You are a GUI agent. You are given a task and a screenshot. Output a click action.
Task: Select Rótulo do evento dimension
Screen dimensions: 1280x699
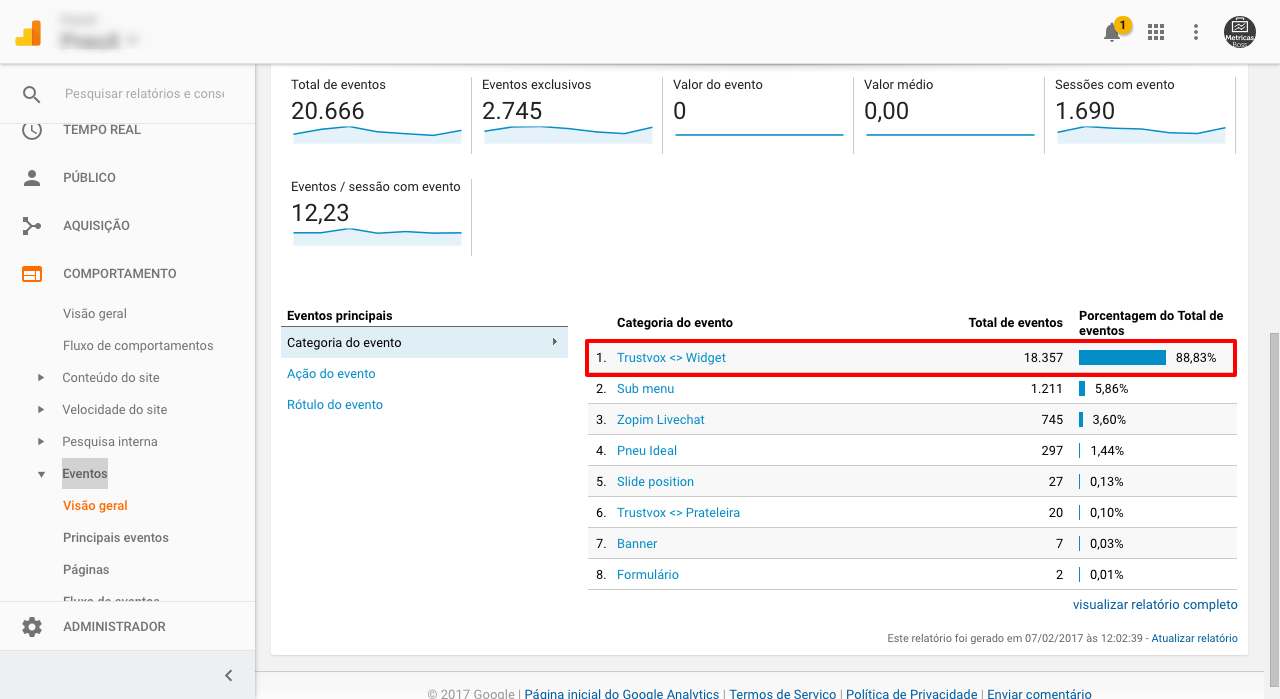pyautogui.click(x=335, y=405)
